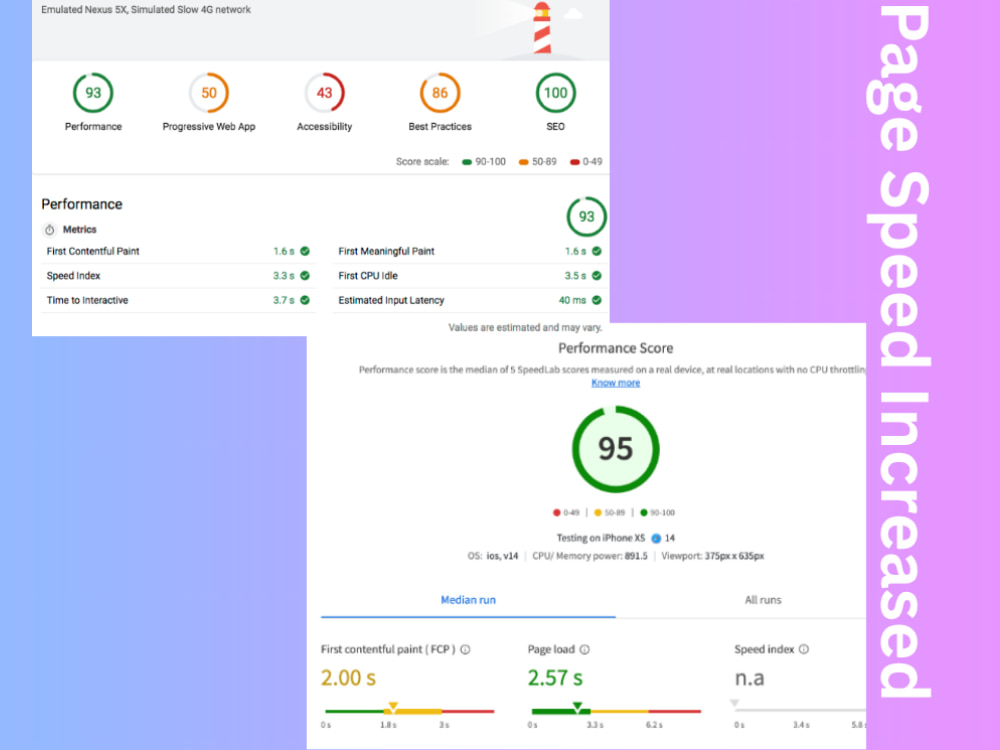Click the Progressive Web App gauge showing 50
This screenshot has height=750, width=1000.
(209, 93)
